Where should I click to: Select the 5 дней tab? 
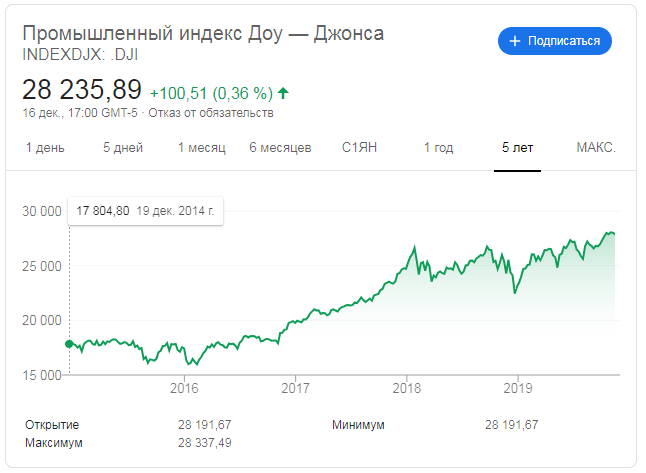123,148
